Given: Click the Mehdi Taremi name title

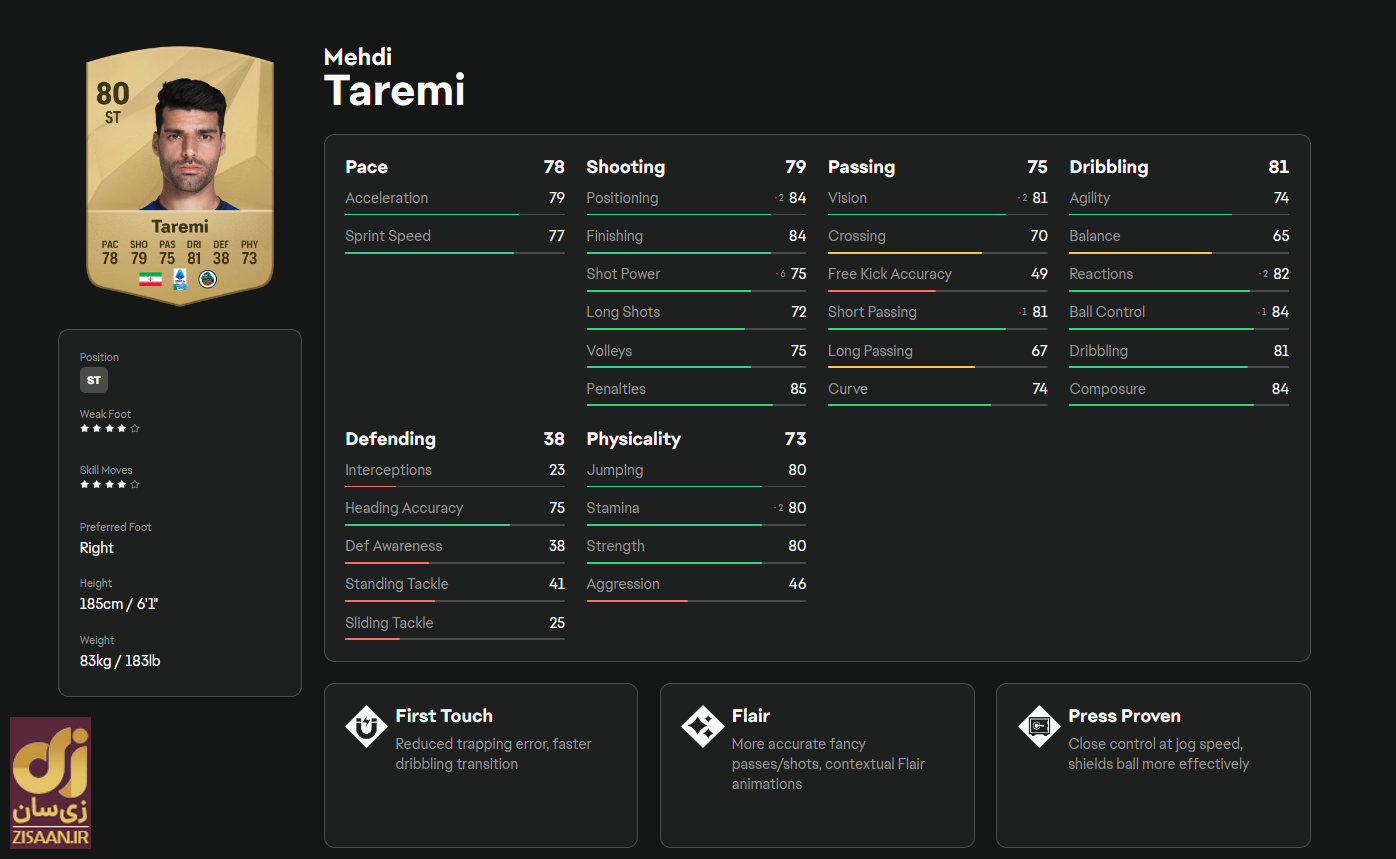Looking at the screenshot, I should 394,78.
